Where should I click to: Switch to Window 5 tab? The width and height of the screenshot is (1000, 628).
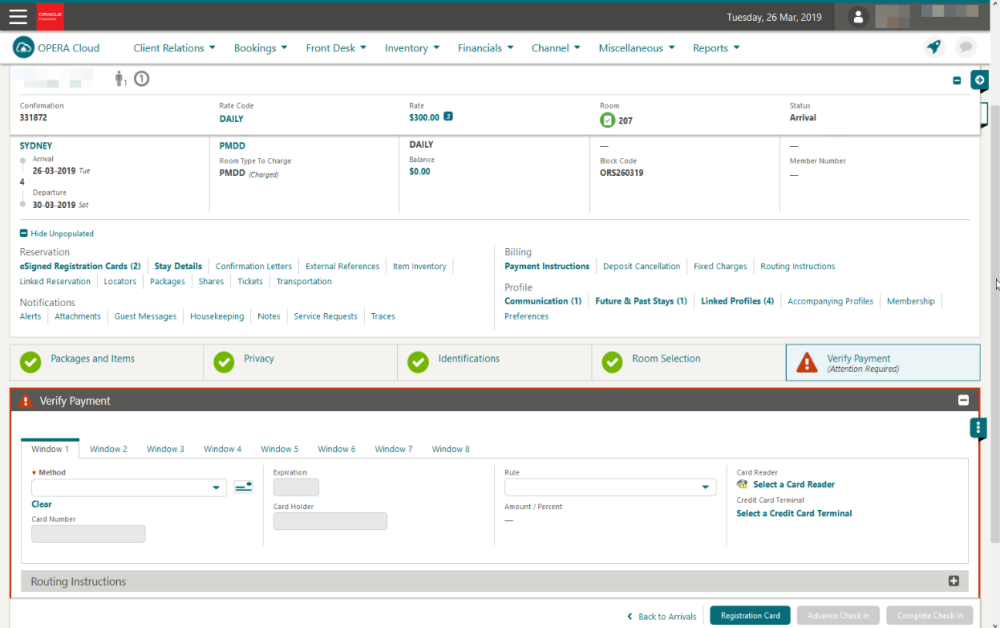coord(279,449)
